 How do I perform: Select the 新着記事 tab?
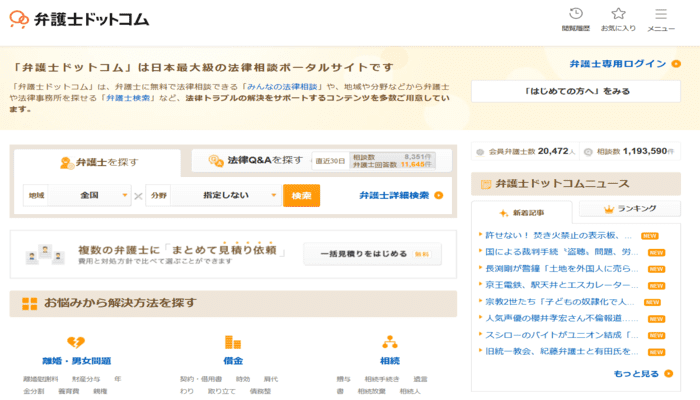[x=521, y=213]
